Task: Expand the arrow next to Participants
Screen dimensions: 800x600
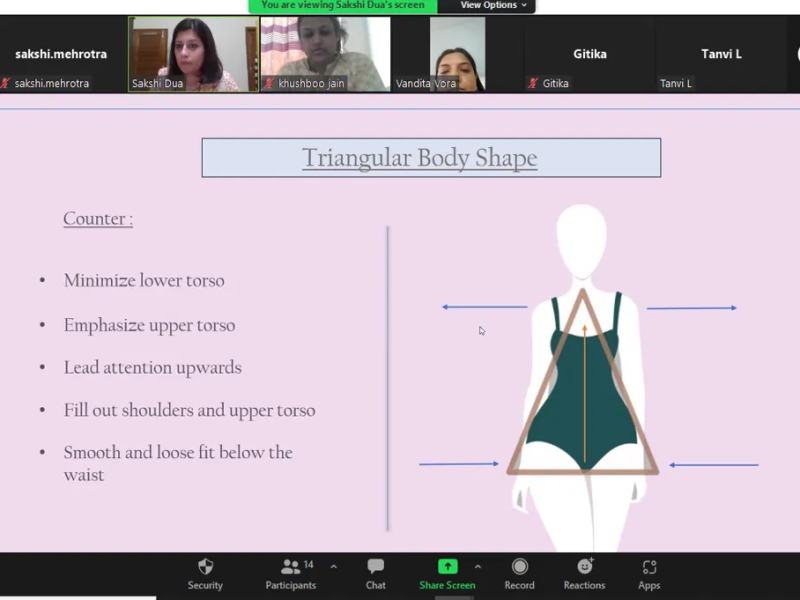Action: (x=334, y=566)
